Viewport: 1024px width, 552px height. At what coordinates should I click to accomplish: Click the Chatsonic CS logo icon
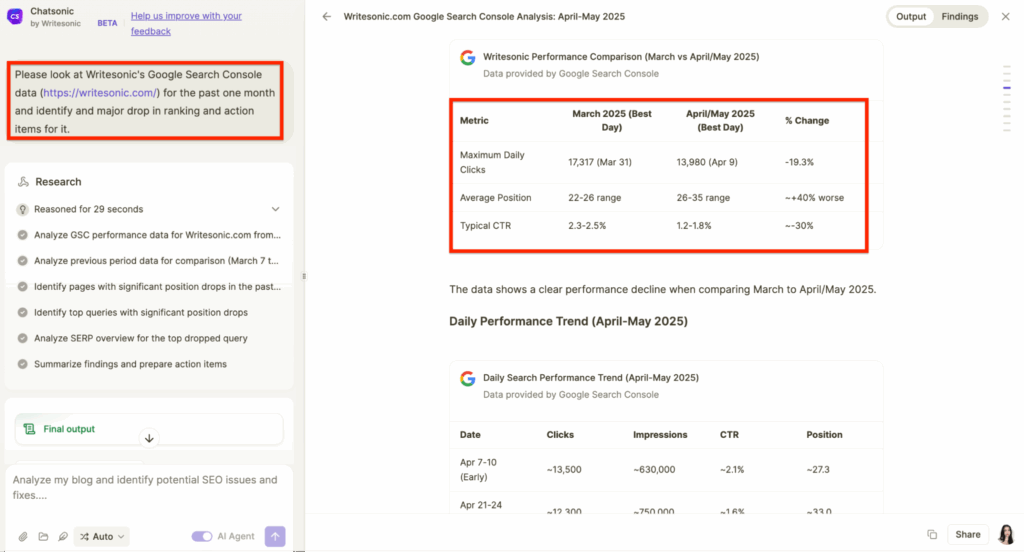(14, 16)
